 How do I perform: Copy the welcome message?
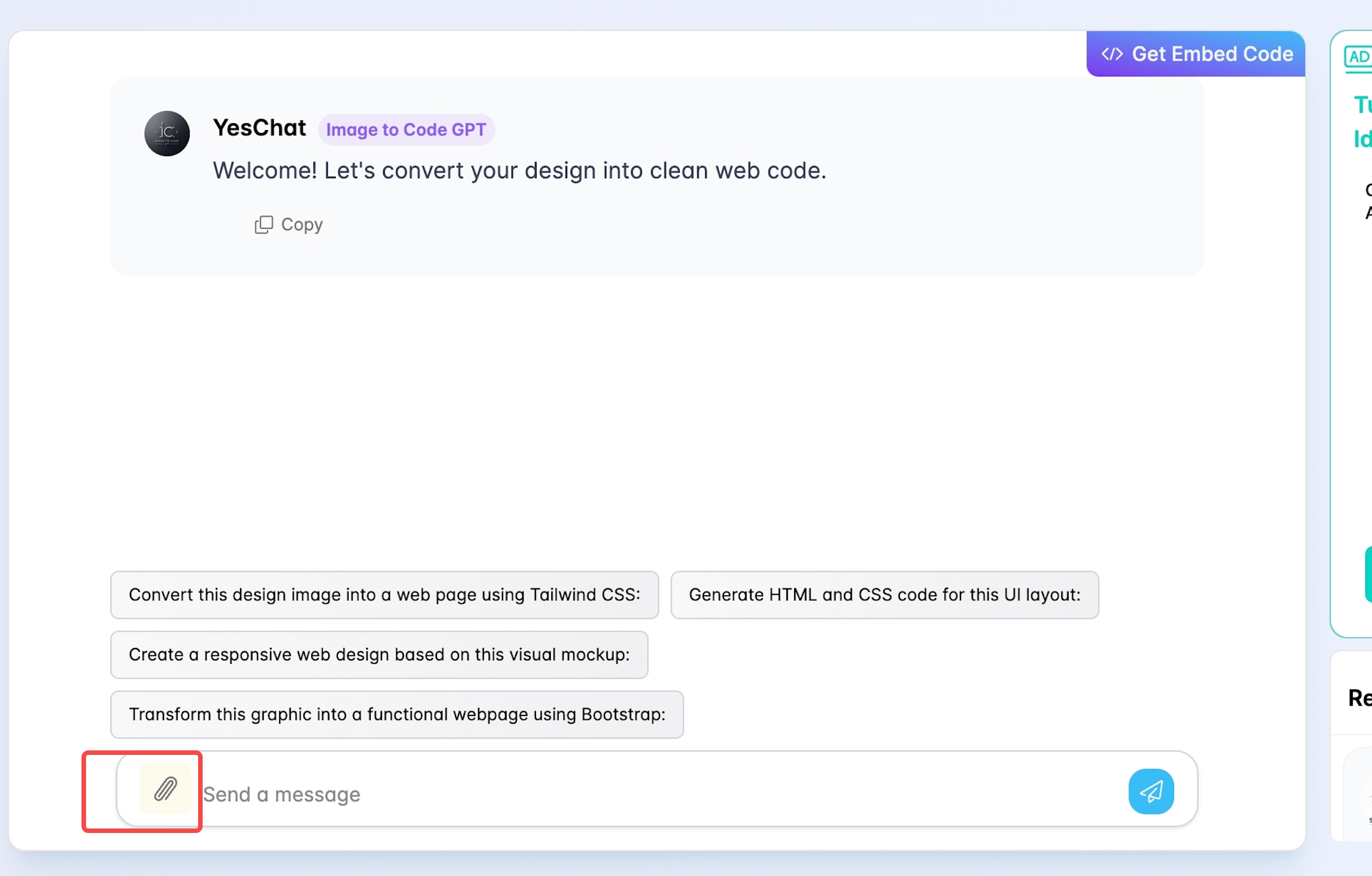coord(288,225)
